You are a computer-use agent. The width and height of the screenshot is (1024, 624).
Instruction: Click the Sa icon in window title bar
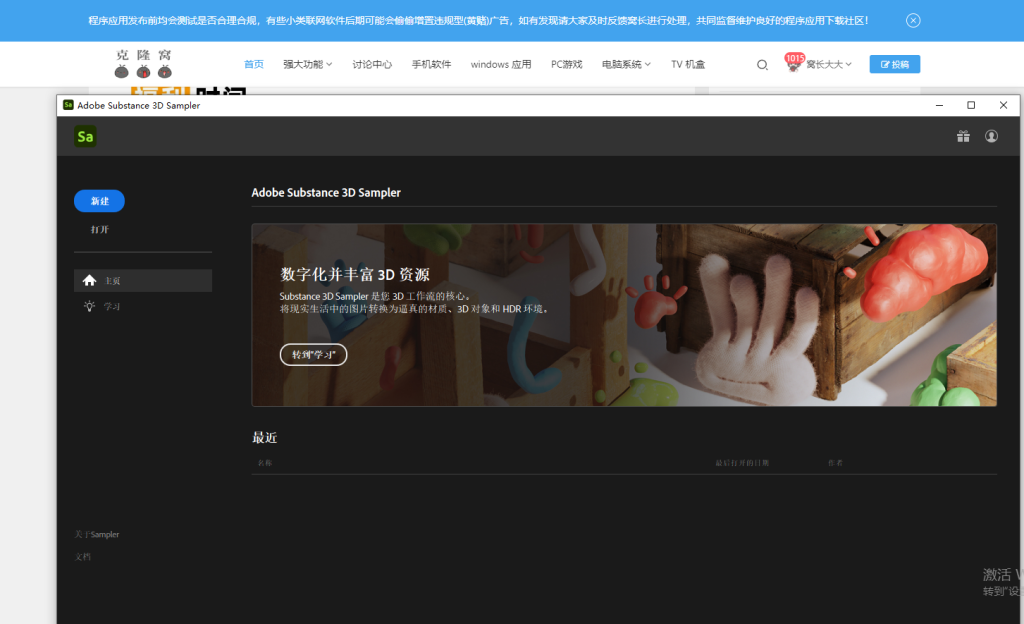point(68,105)
